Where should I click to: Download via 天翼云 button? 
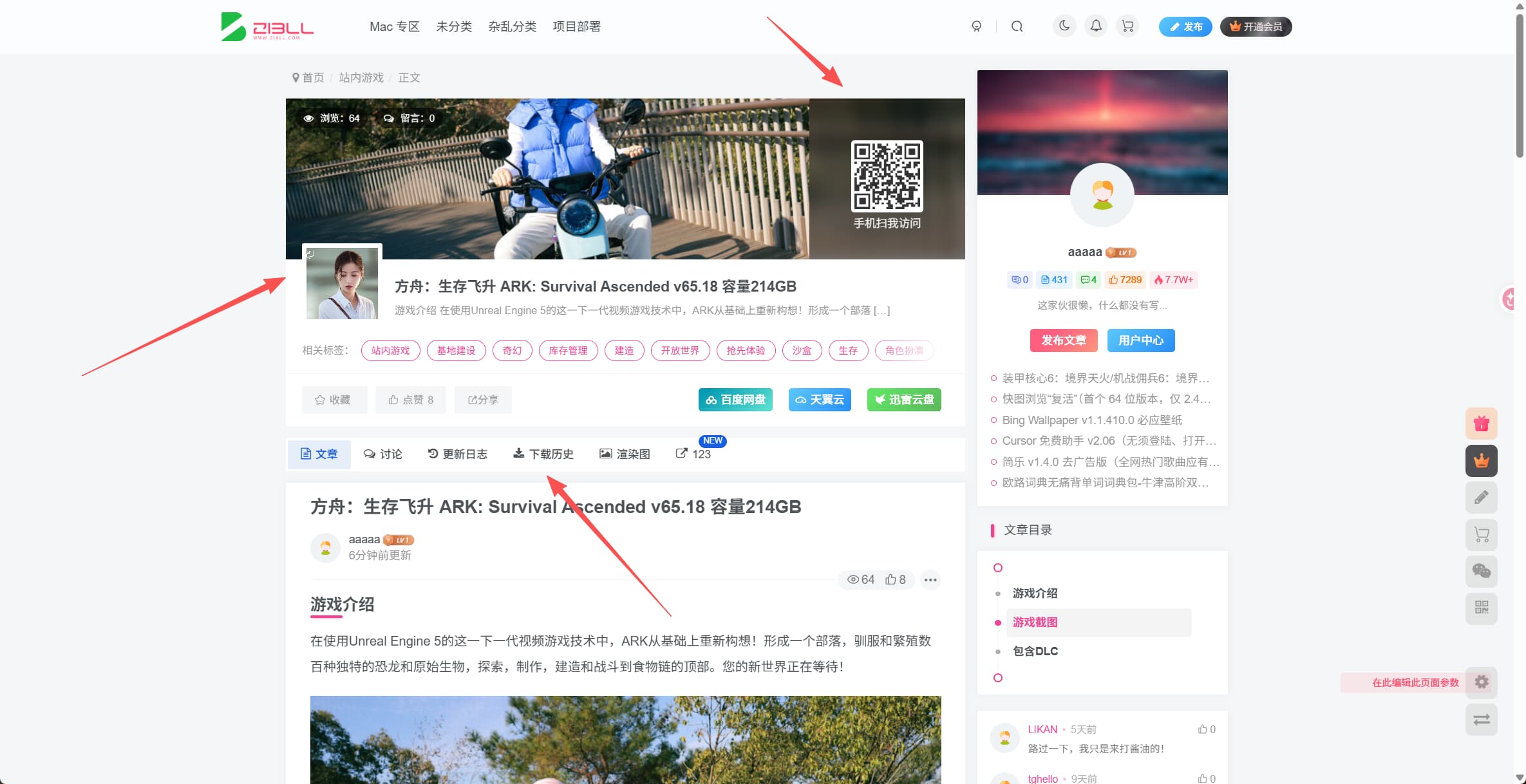(x=820, y=400)
